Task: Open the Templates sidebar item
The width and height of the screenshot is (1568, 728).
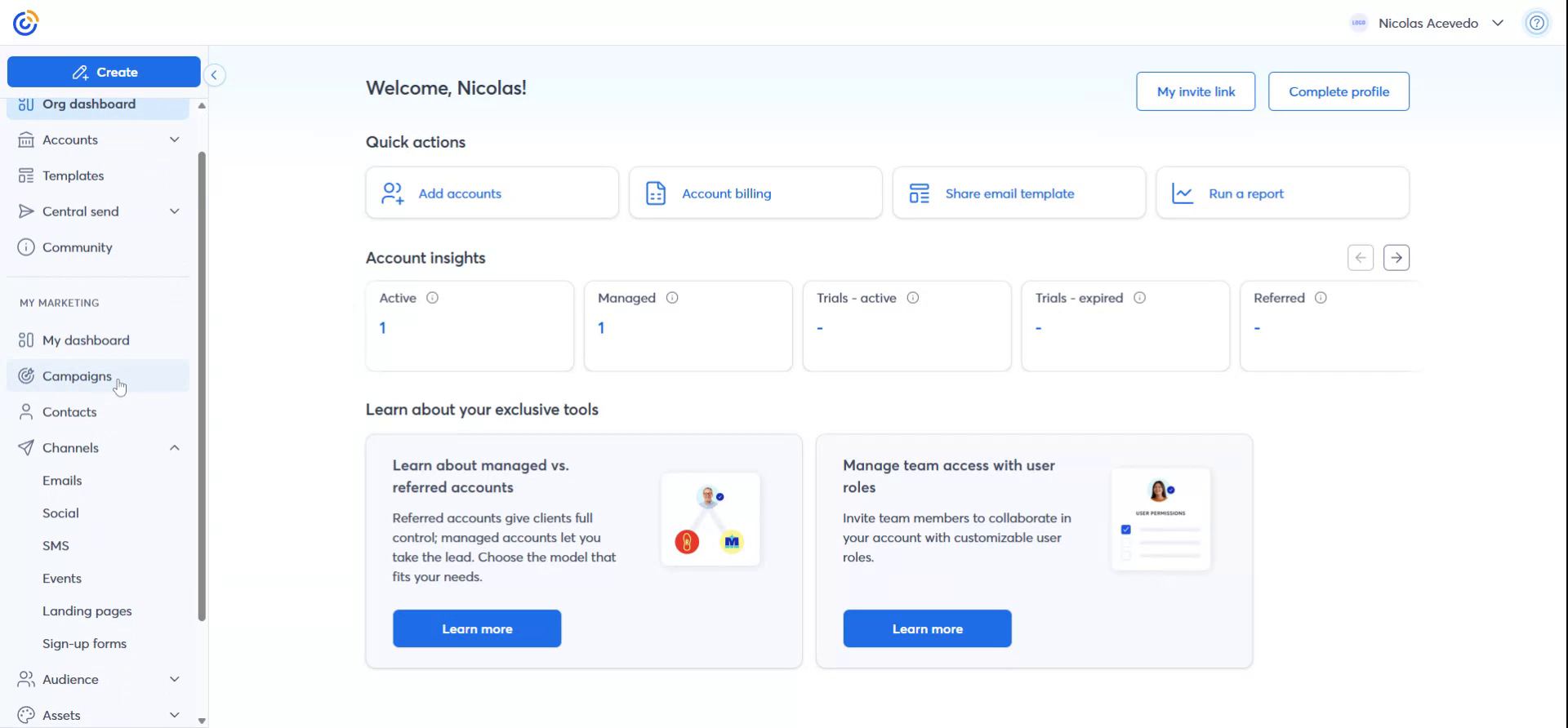Action: (73, 175)
